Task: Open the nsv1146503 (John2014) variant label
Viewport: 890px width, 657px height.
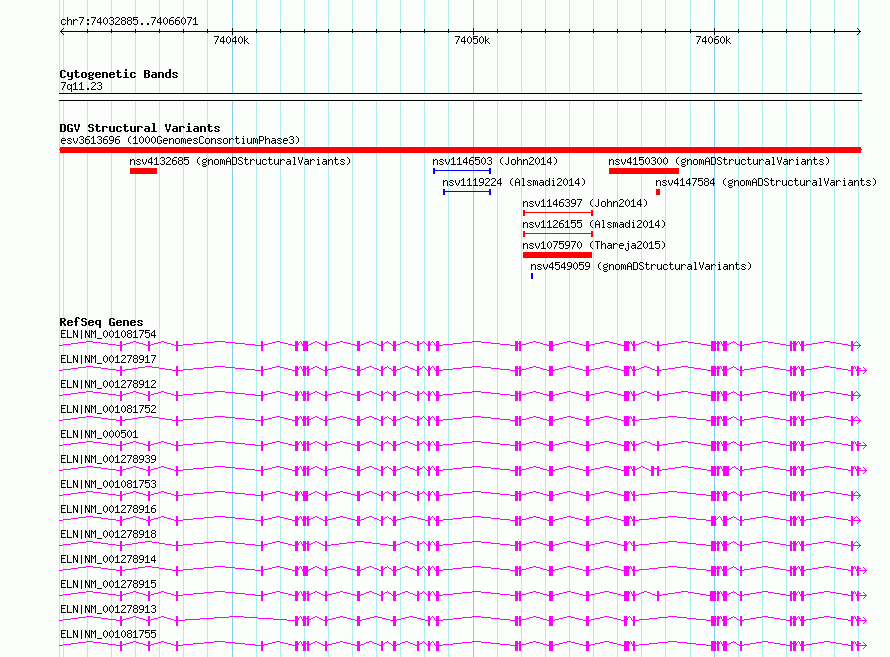Action: [x=495, y=161]
